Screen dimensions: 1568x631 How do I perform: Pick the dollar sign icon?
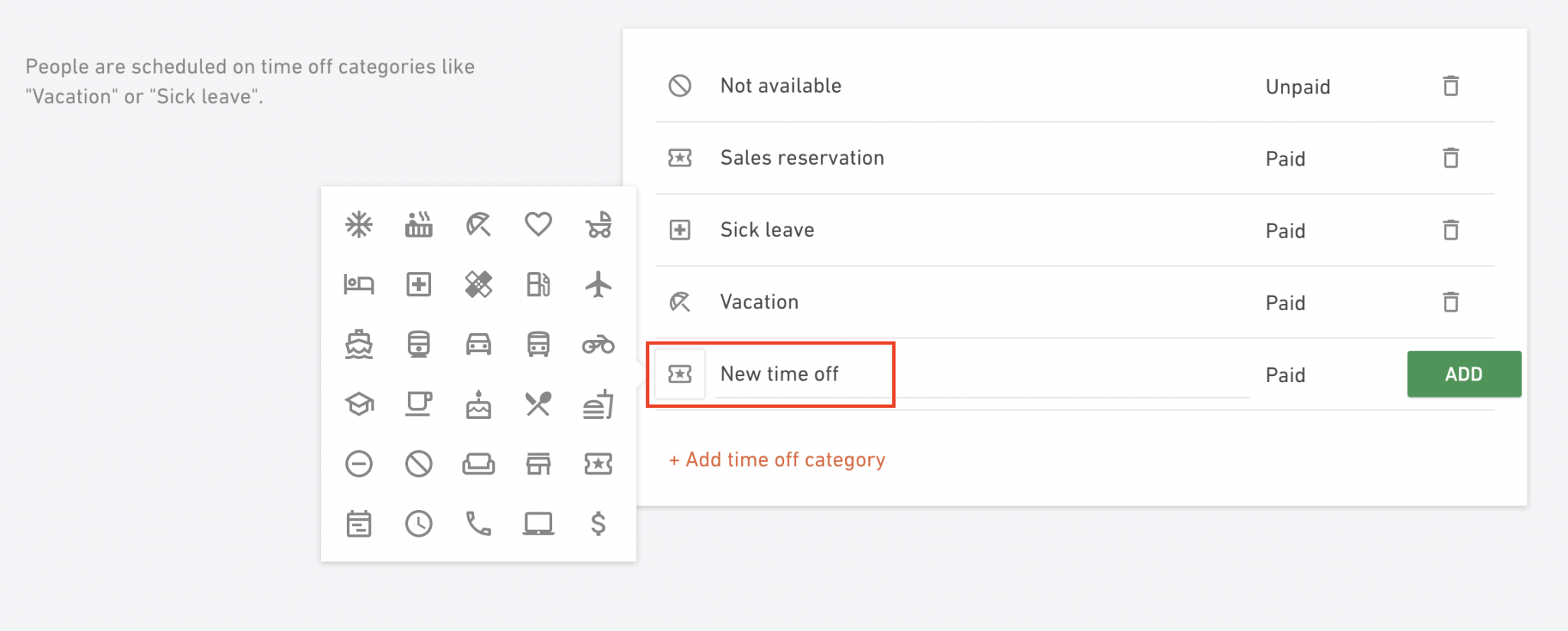coord(598,524)
